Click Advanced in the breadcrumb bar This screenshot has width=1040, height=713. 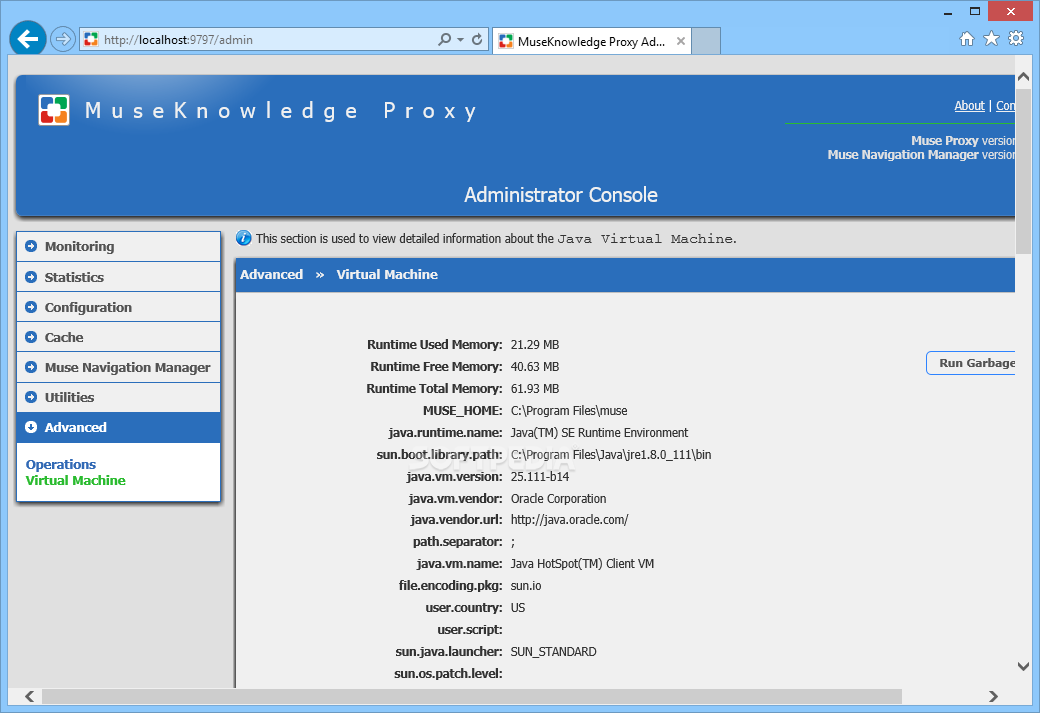click(x=271, y=274)
